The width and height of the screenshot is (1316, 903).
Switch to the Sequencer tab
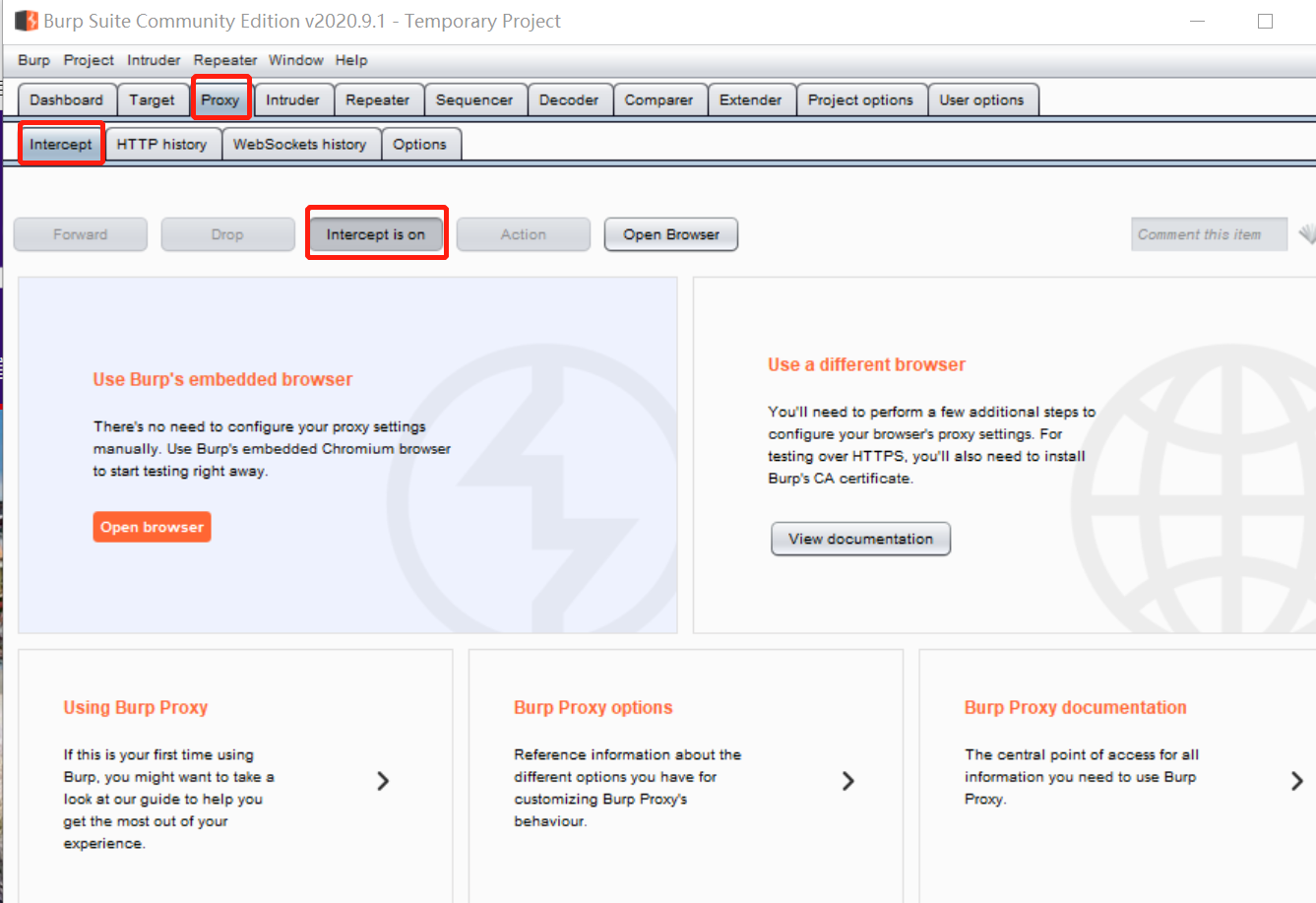tap(474, 99)
